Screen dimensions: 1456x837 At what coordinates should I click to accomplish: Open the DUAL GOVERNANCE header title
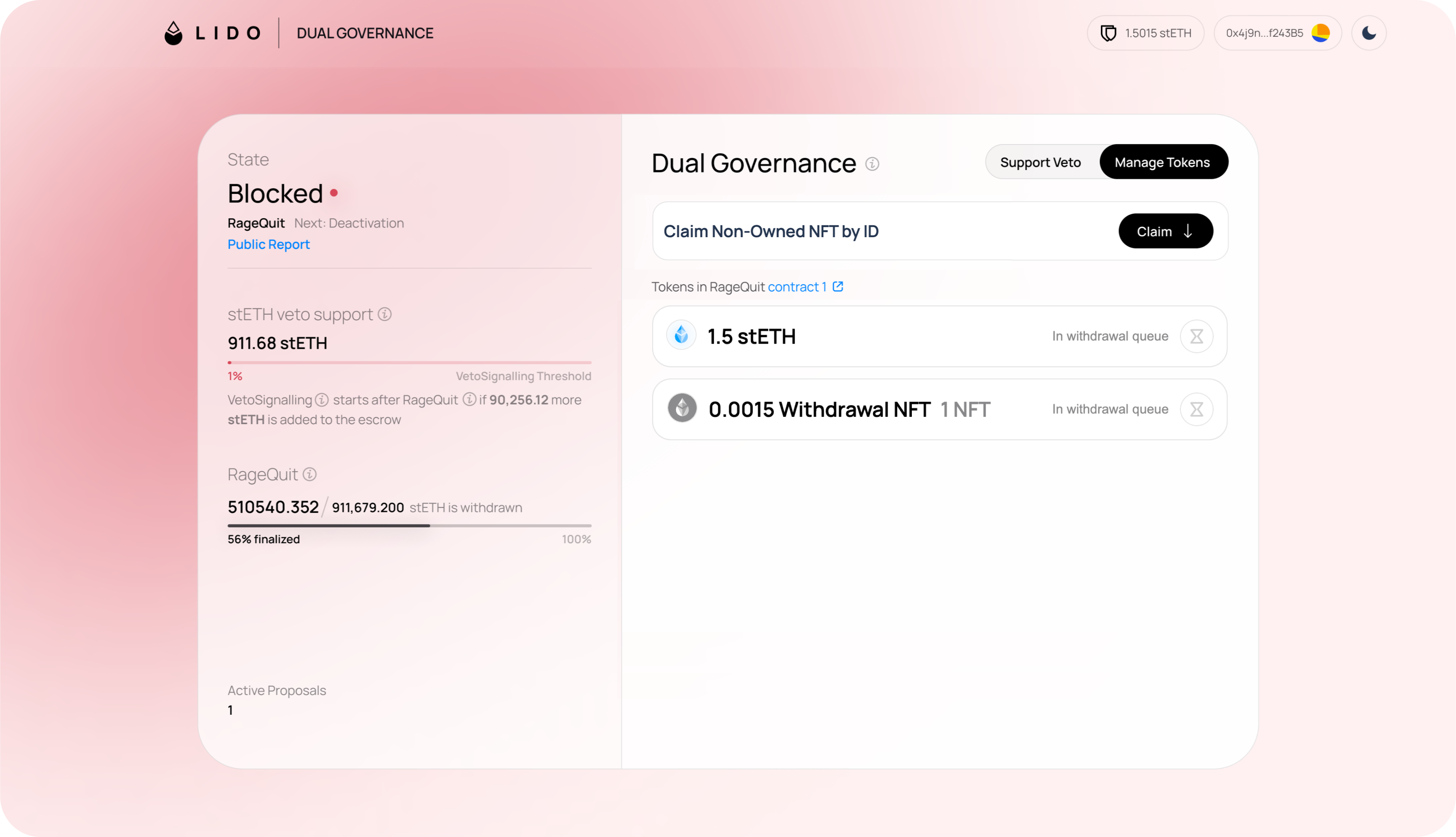(x=365, y=33)
